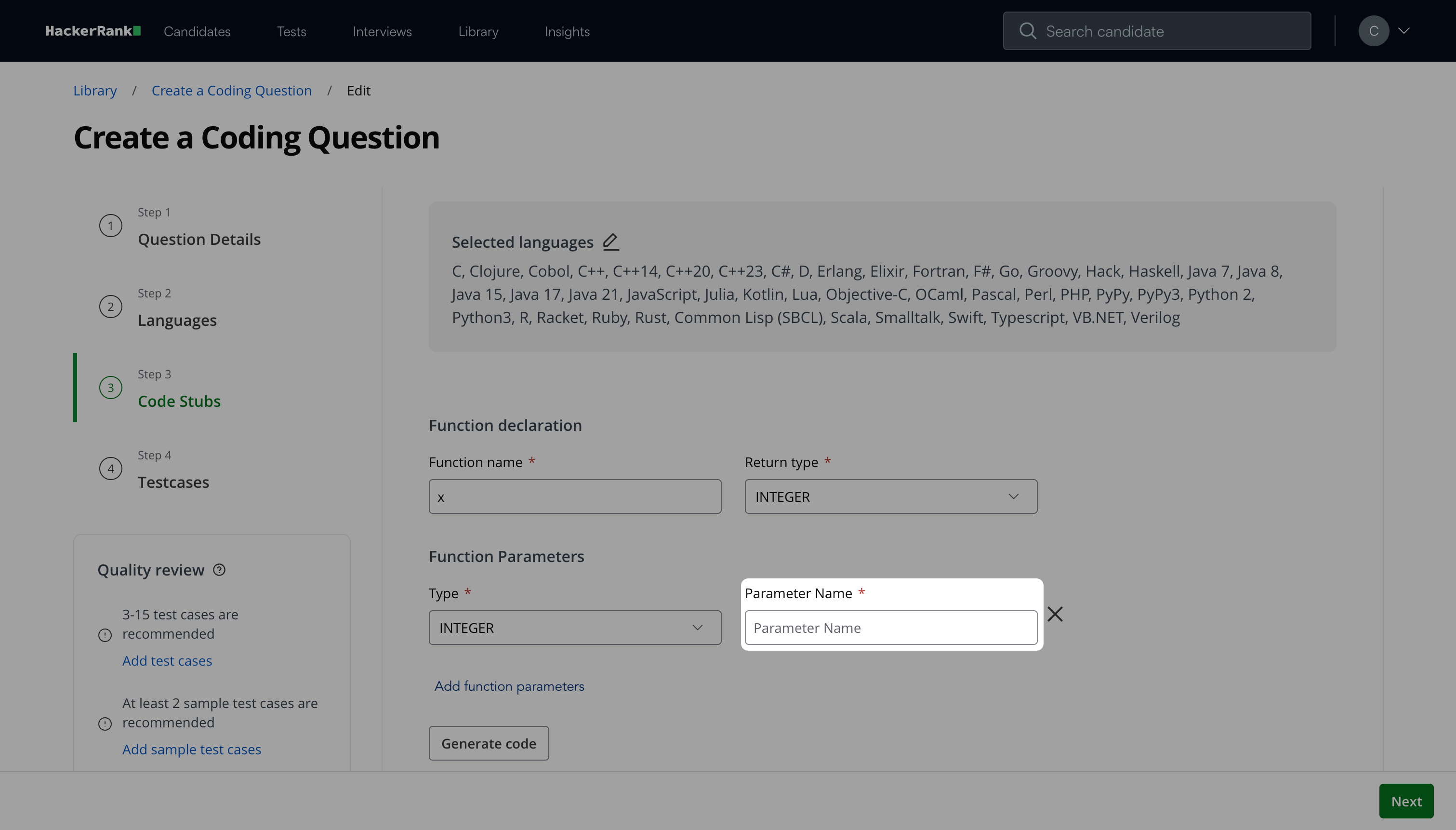Click the user avatar C icon
Image resolution: width=1456 pixels, height=830 pixels.
point(1374,31)
